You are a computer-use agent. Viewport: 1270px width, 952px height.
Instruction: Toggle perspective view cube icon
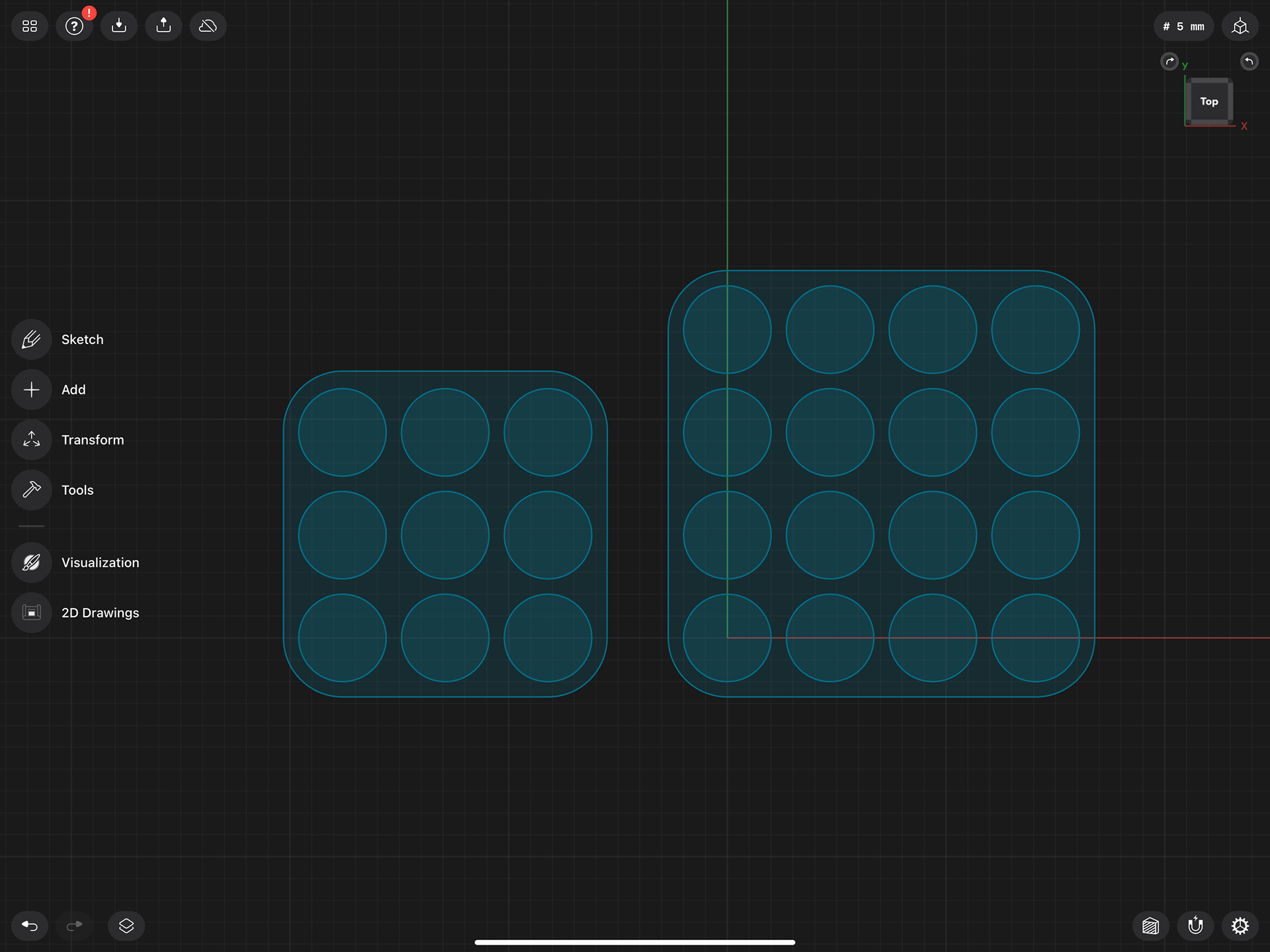pyautogui.click(x=1240, y=26)
